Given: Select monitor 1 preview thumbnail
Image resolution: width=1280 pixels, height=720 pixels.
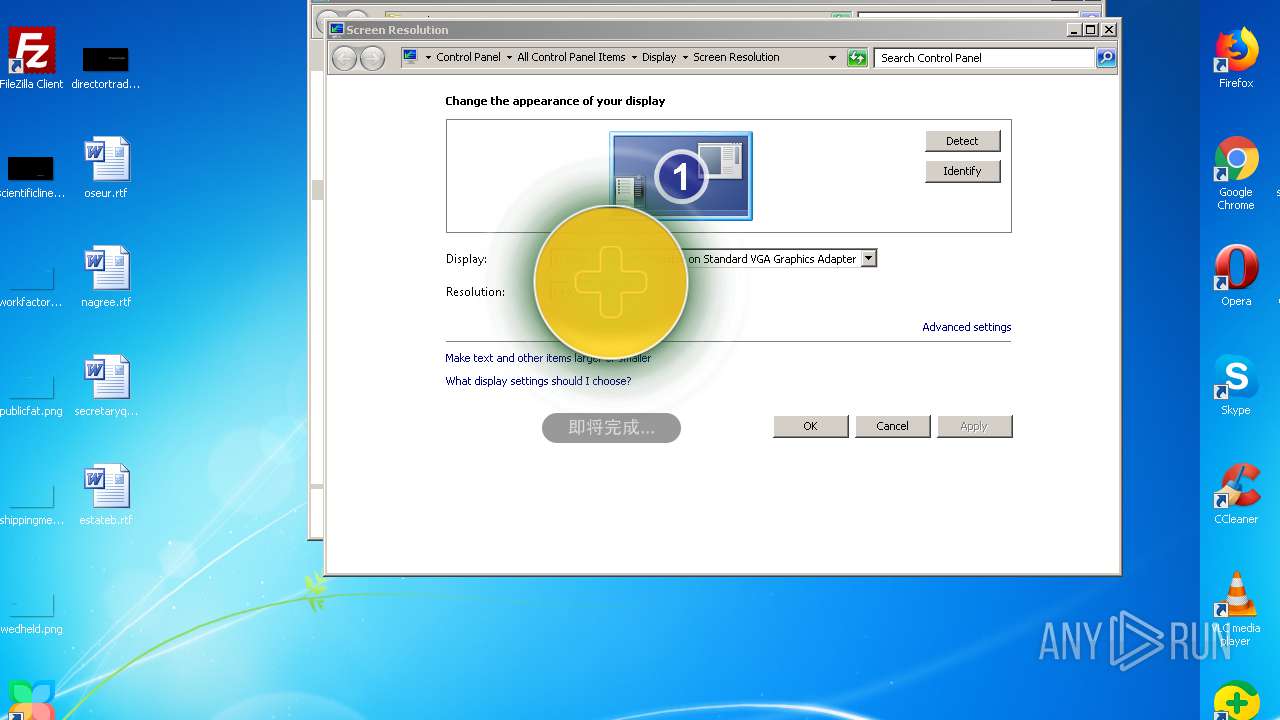Looking at the screenshot, I should pyautogui.click(x=681, y=176).
